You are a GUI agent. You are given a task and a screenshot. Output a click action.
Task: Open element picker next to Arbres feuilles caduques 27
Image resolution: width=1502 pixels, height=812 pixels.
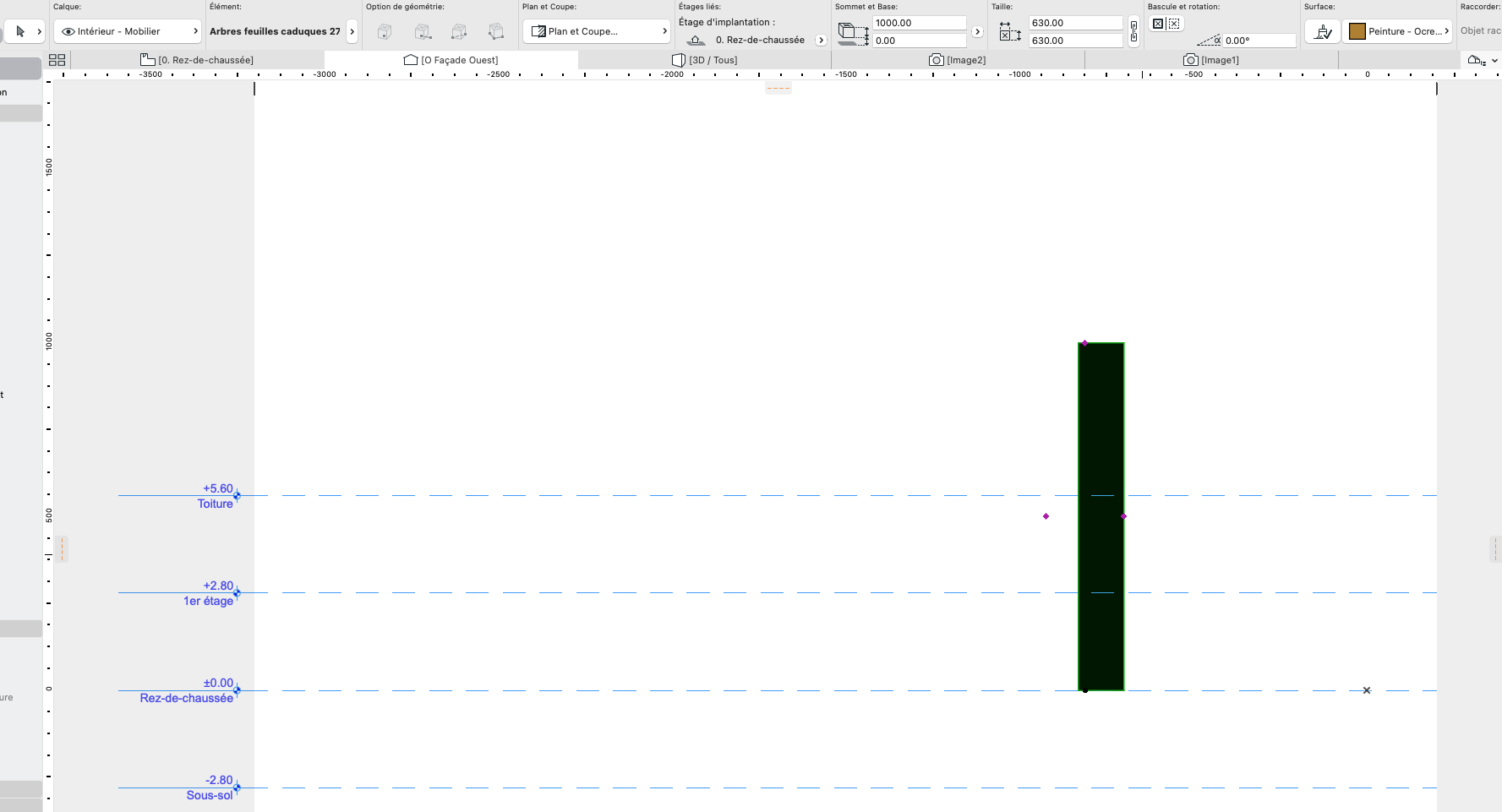pos(352,31)
